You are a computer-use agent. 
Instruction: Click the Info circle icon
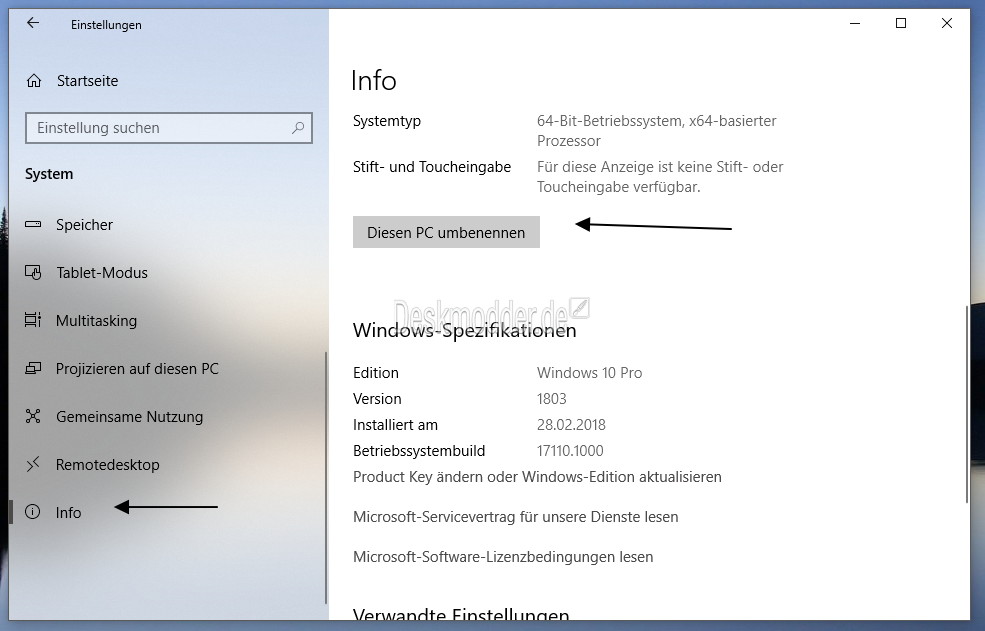click(33, 512)
